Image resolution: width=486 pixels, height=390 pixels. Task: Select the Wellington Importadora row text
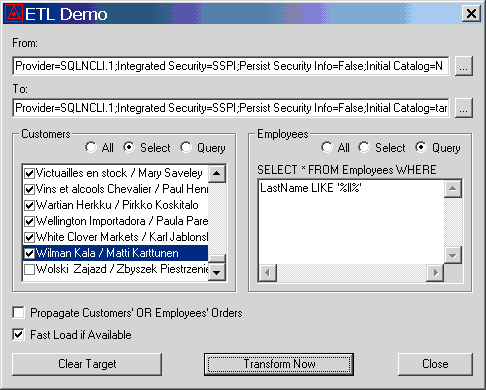click(122, 221)
